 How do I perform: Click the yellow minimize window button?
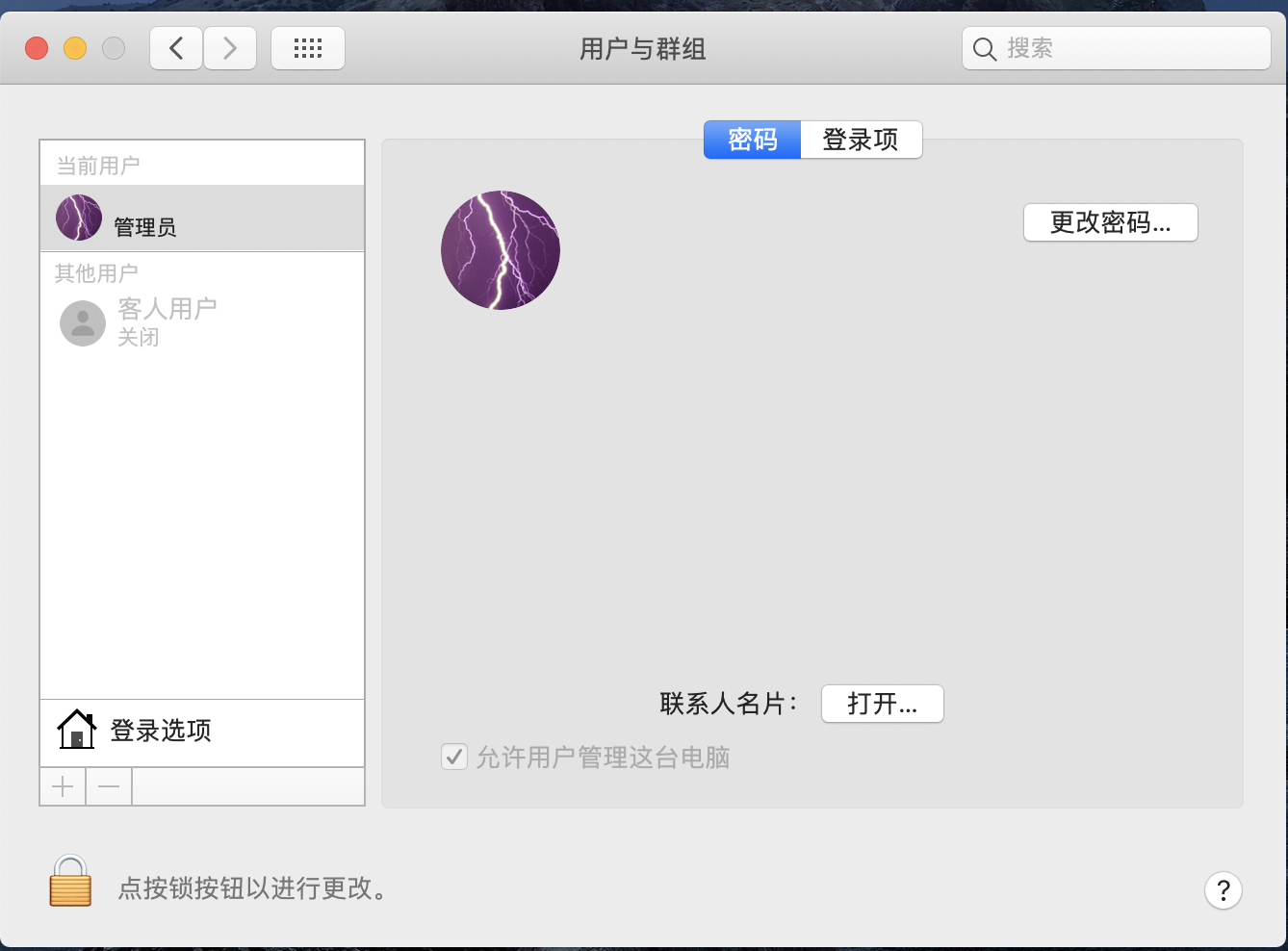[75, 48]
